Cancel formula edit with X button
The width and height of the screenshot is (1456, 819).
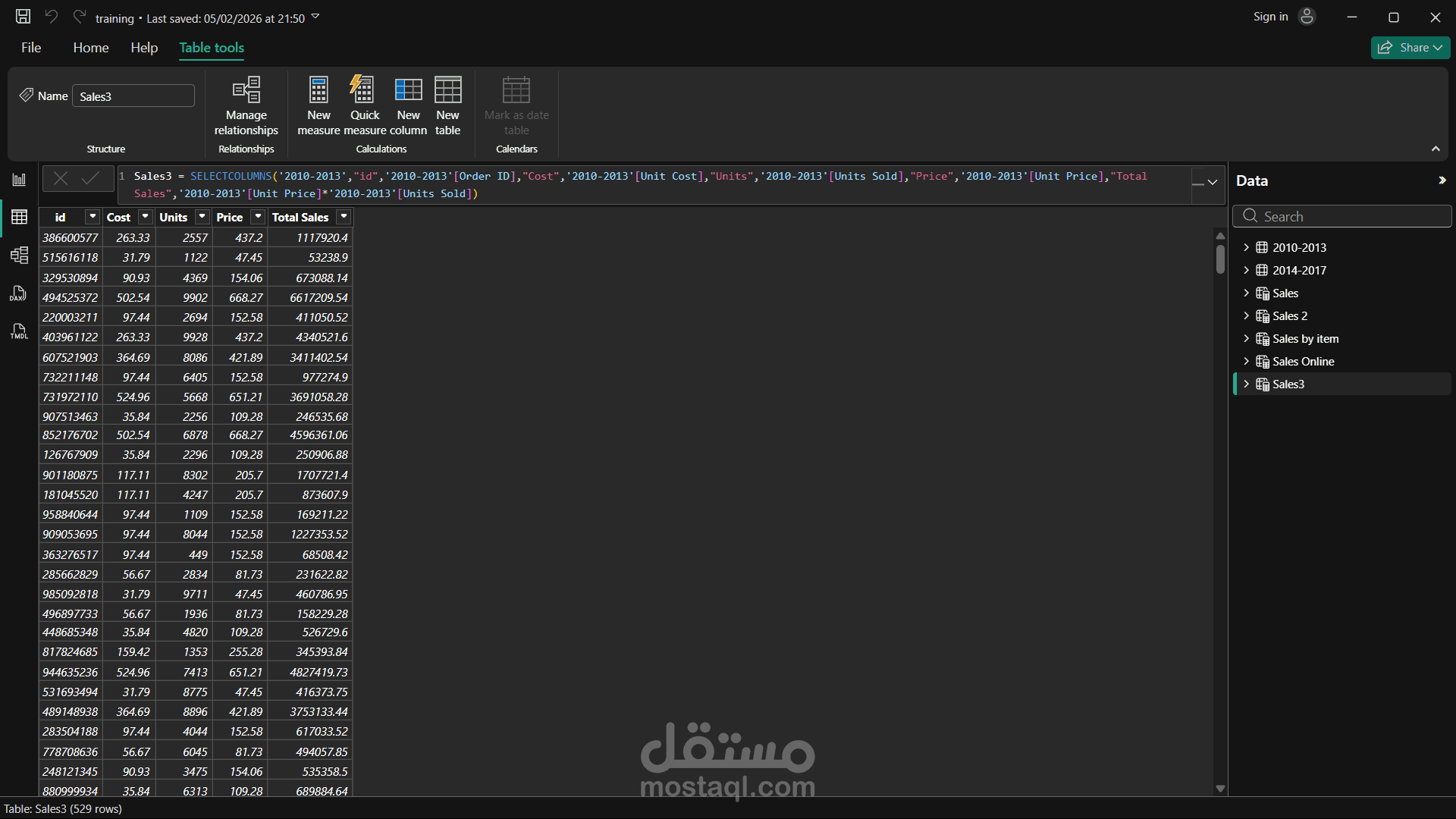61,178
